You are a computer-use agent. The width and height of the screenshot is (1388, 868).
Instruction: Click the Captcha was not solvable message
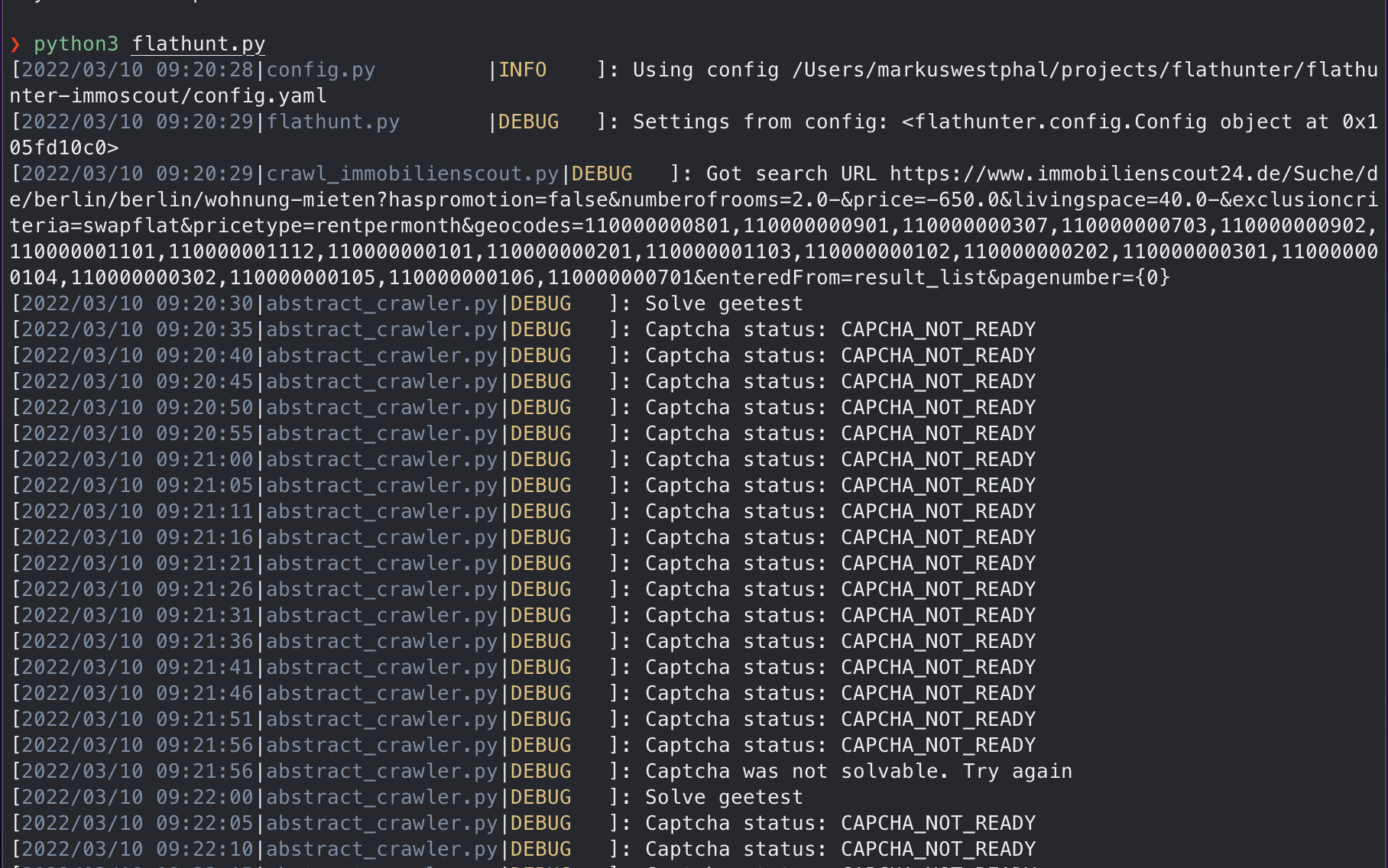[858, 771]
